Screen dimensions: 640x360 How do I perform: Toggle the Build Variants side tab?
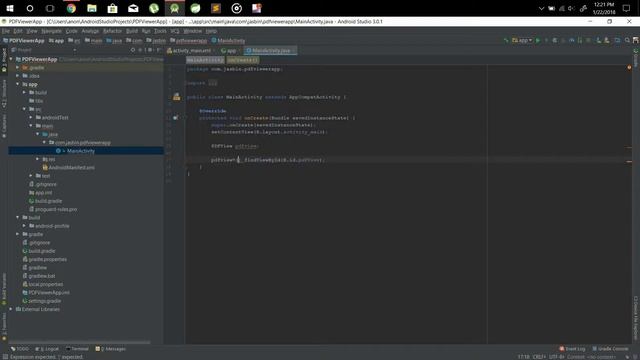[4, 289]
